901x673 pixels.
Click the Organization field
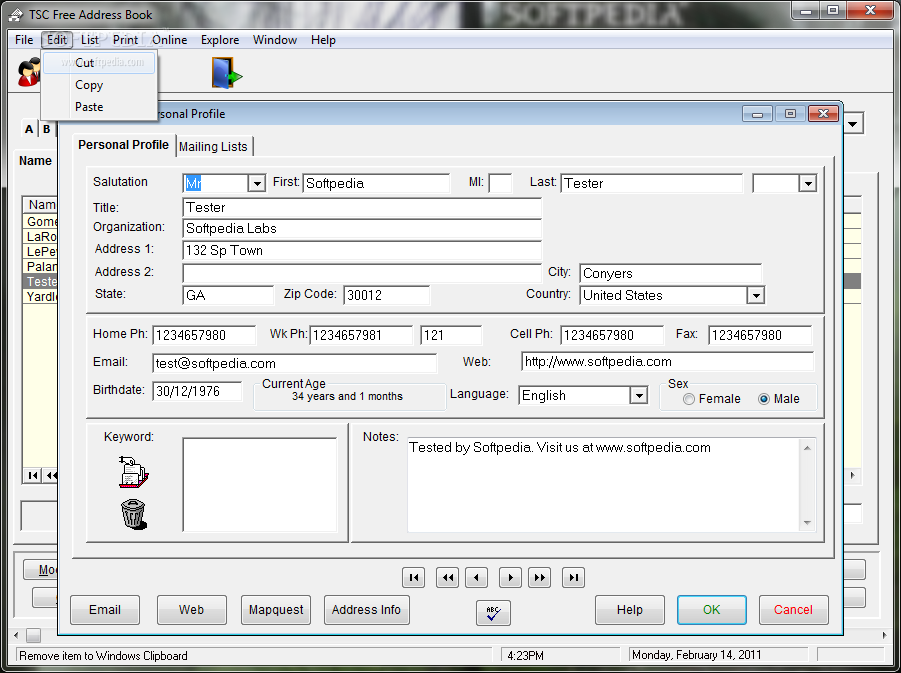click(x=362, y=229)
